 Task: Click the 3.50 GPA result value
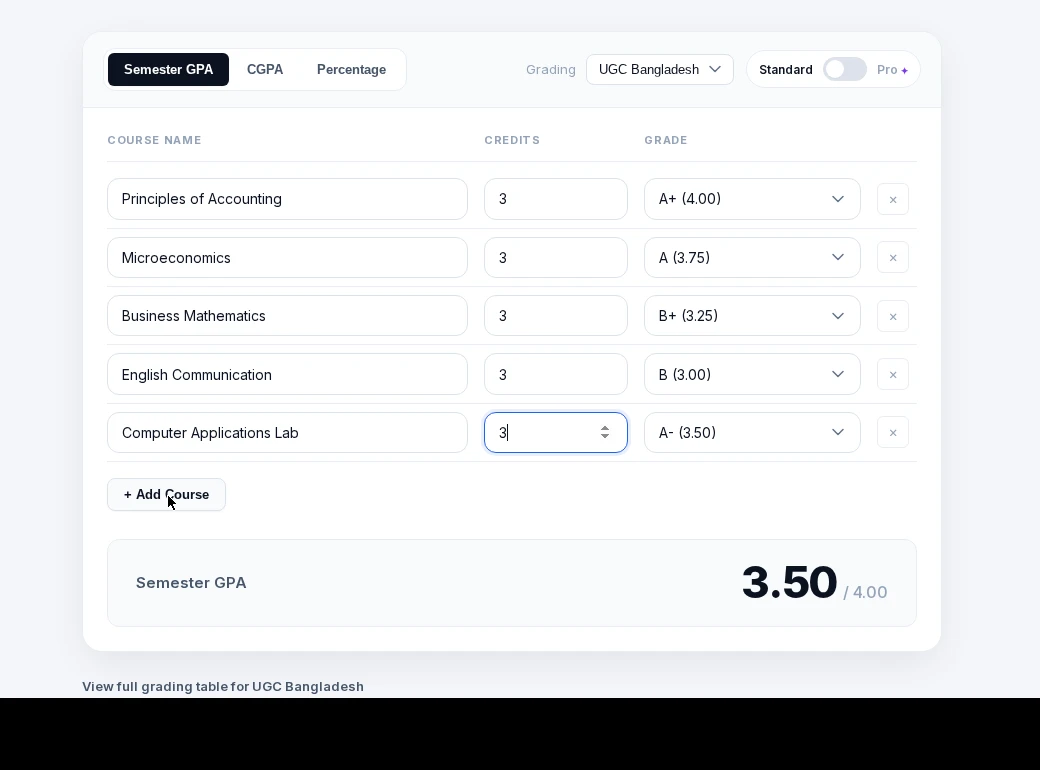click(x=789, y=582)
